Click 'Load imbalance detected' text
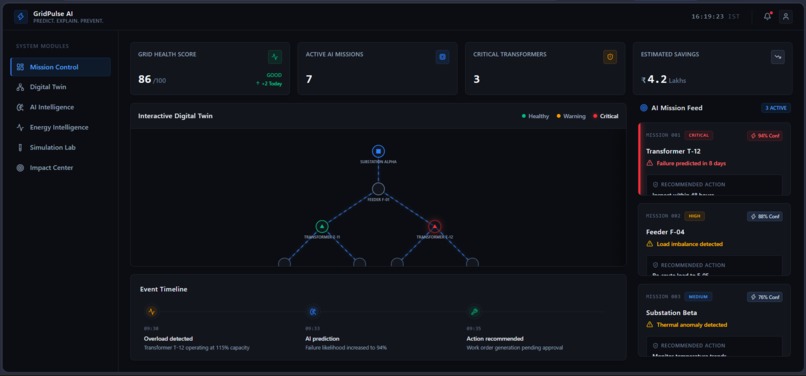This screenshot has width=806, height=376. [x=689, y=244]
